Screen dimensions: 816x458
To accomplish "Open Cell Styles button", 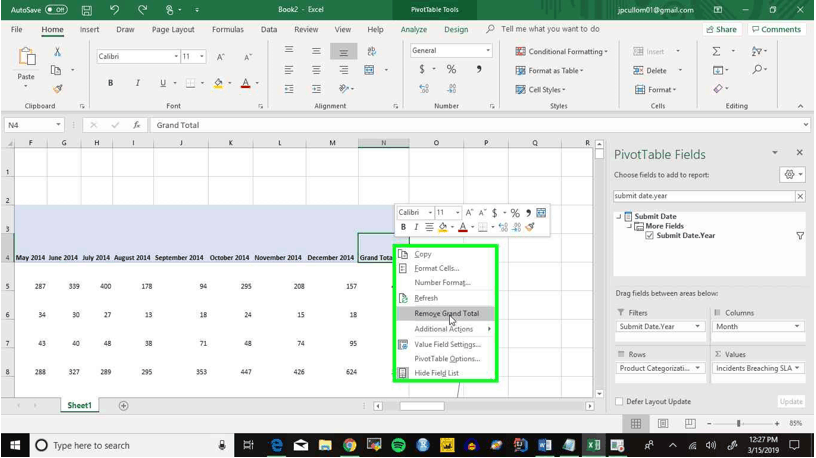I will coord(540,90).
